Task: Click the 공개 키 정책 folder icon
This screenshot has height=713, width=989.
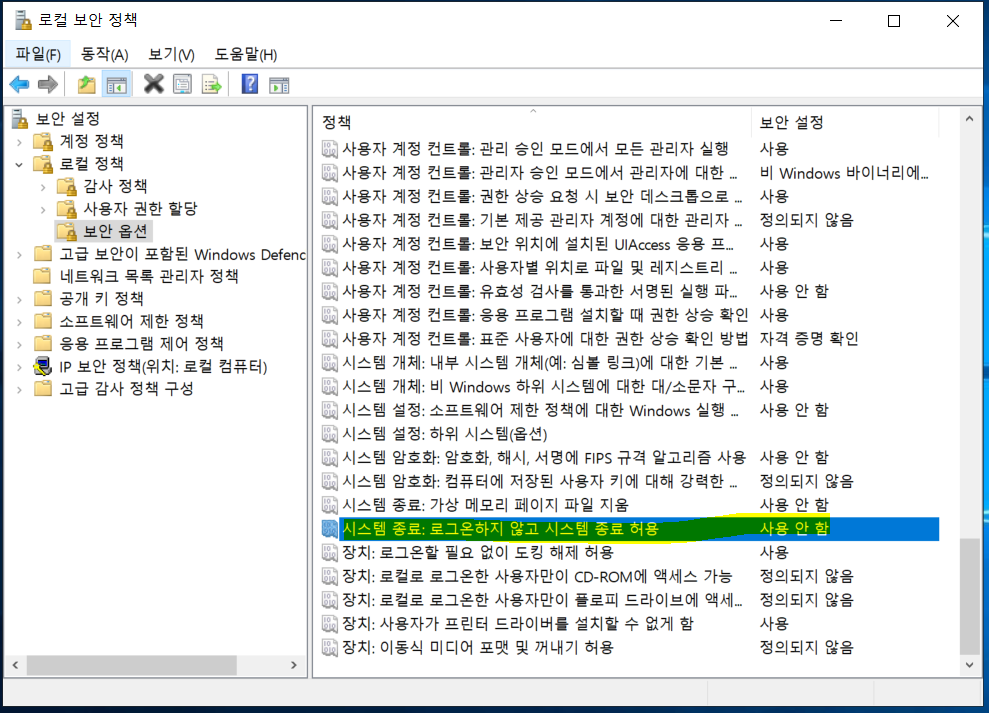Action: tap(43, 298)
